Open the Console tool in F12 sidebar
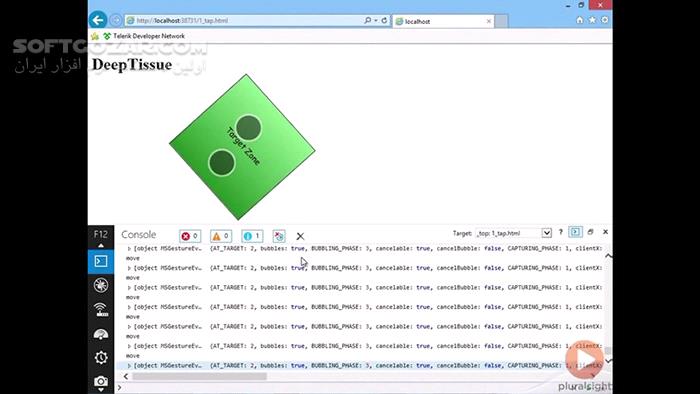Image resolution: width=700 pixels, height=394 pixels. tap(101, 261)
